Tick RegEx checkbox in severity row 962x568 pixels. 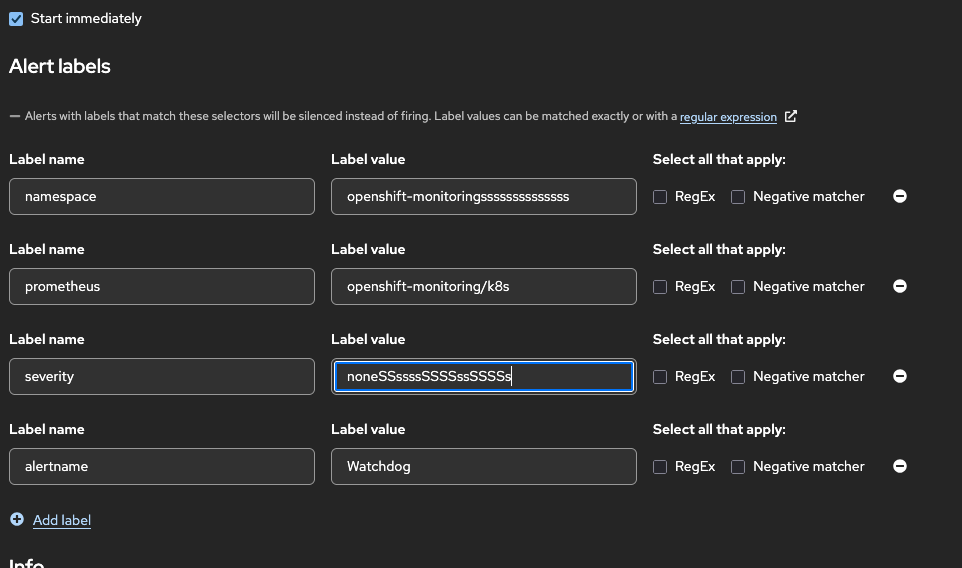[660, 377]
